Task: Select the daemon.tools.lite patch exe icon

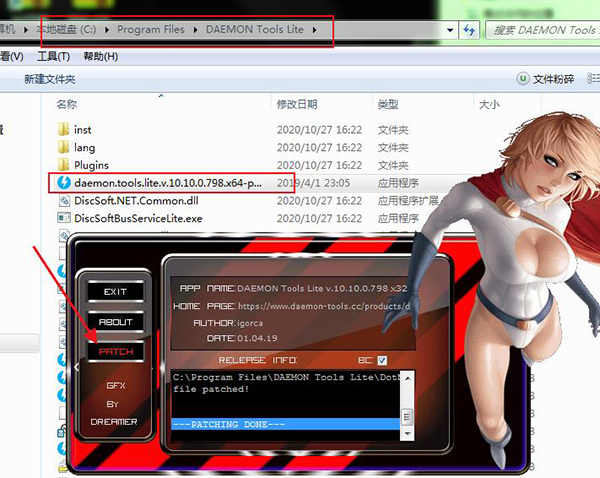Action: (64, 183)
